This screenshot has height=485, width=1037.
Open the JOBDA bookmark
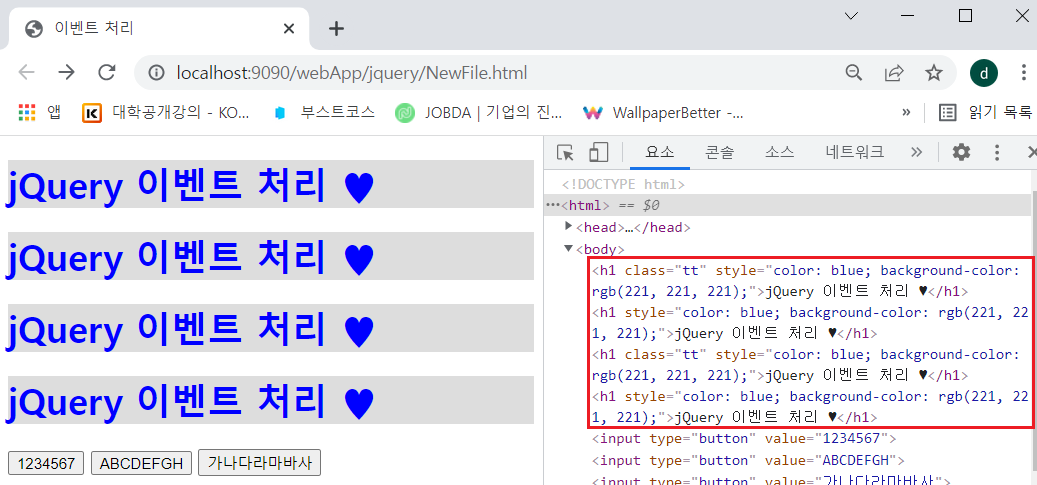[479, 112]
